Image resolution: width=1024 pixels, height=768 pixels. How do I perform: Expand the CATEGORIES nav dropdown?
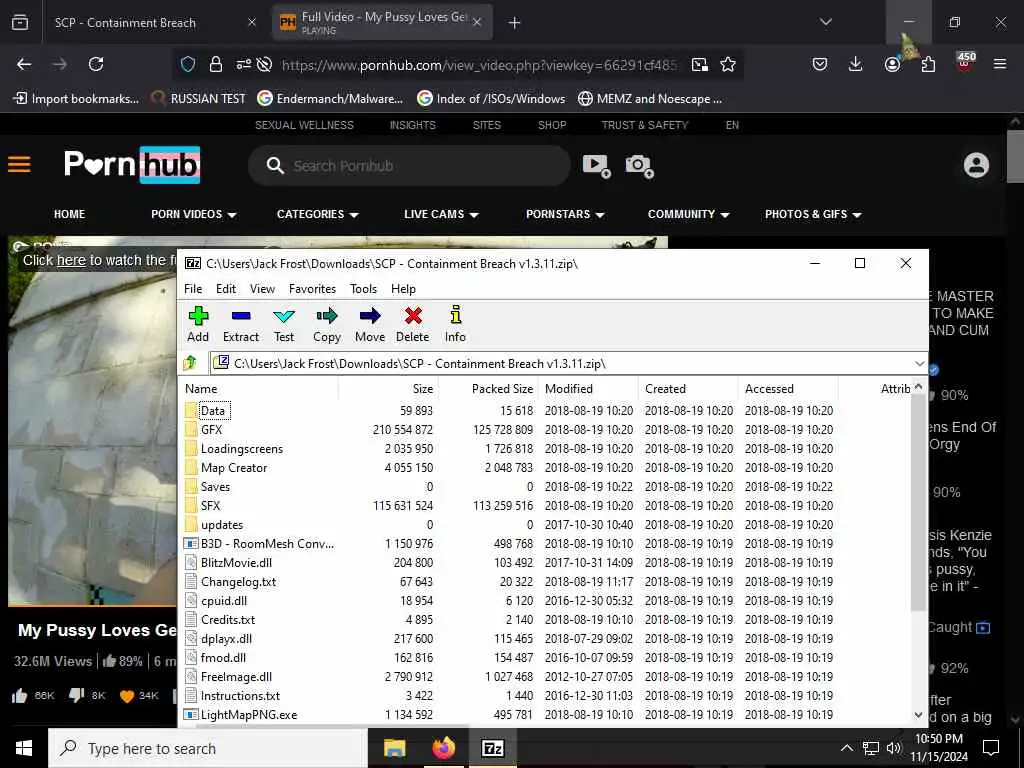(317, 214)
